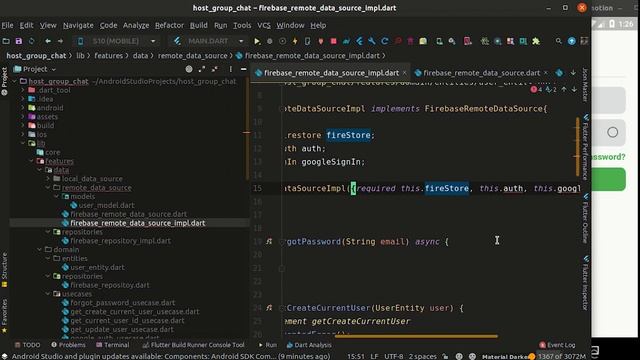Open the Problems tool window
640x360 pixels.
68,345
